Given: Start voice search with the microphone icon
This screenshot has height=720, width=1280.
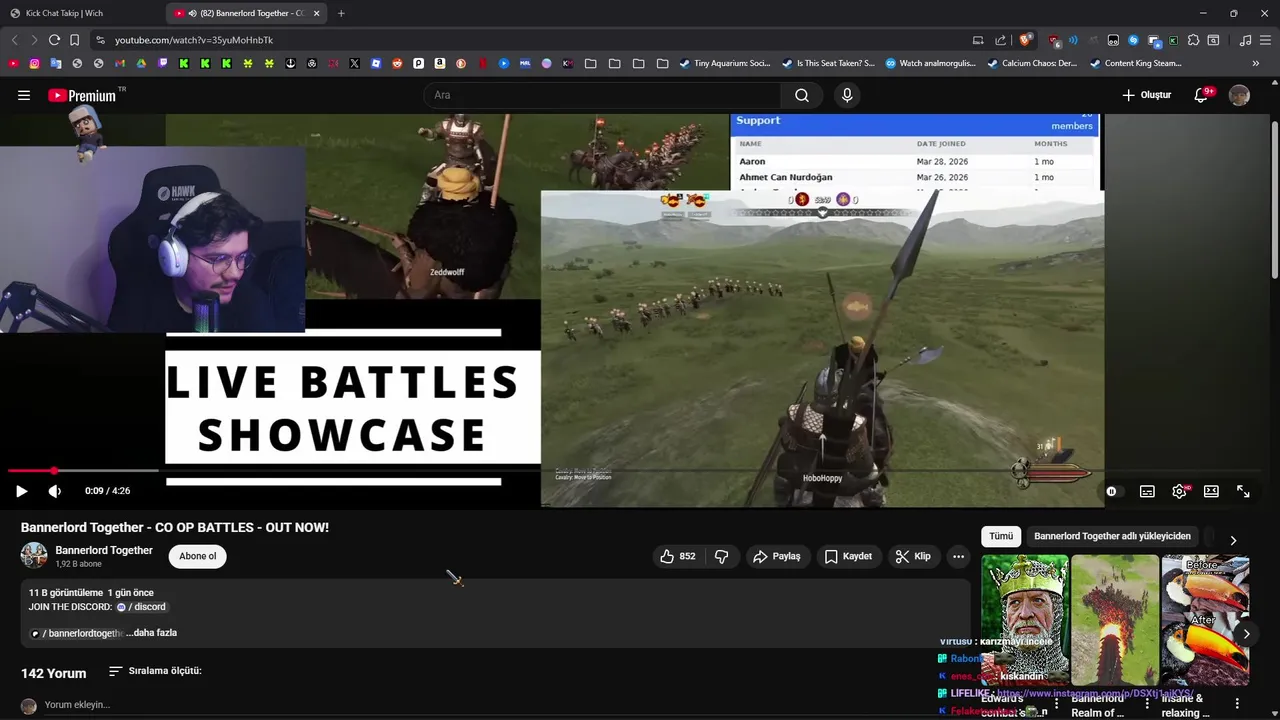Looking at the screenshot, I should click(847, 95).
